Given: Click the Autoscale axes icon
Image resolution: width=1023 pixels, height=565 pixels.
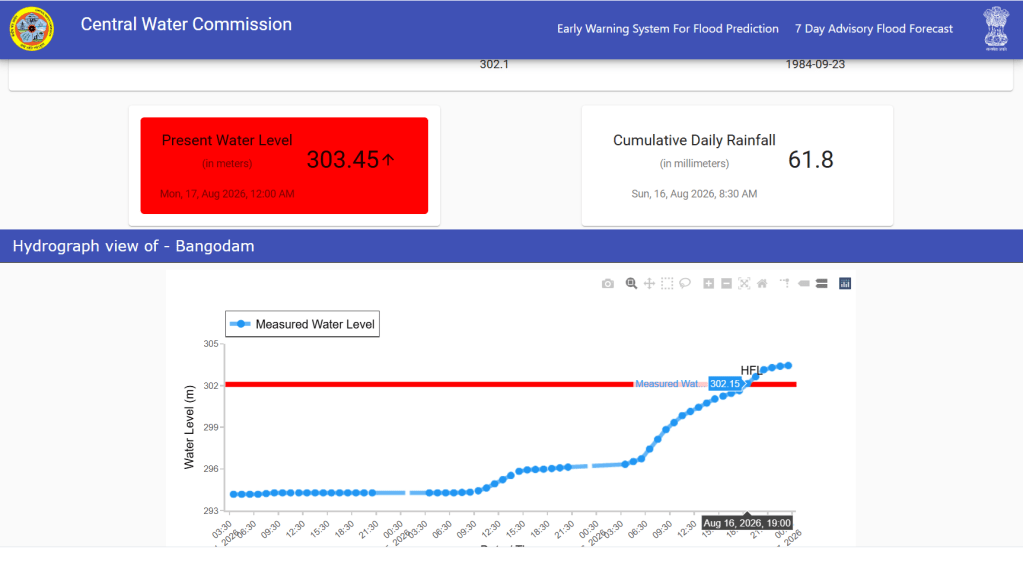Looking at the screenshot, I should (x=744, y=283).
